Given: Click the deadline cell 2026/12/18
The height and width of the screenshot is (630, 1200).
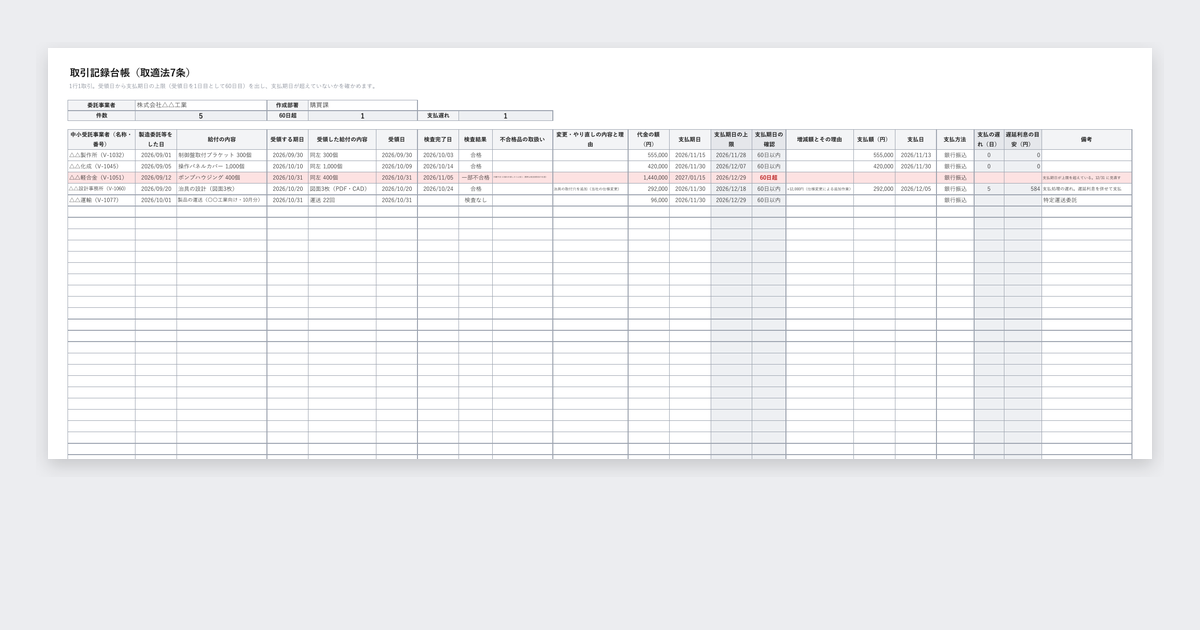Looking at the screenshot, I should click(731, 189).
